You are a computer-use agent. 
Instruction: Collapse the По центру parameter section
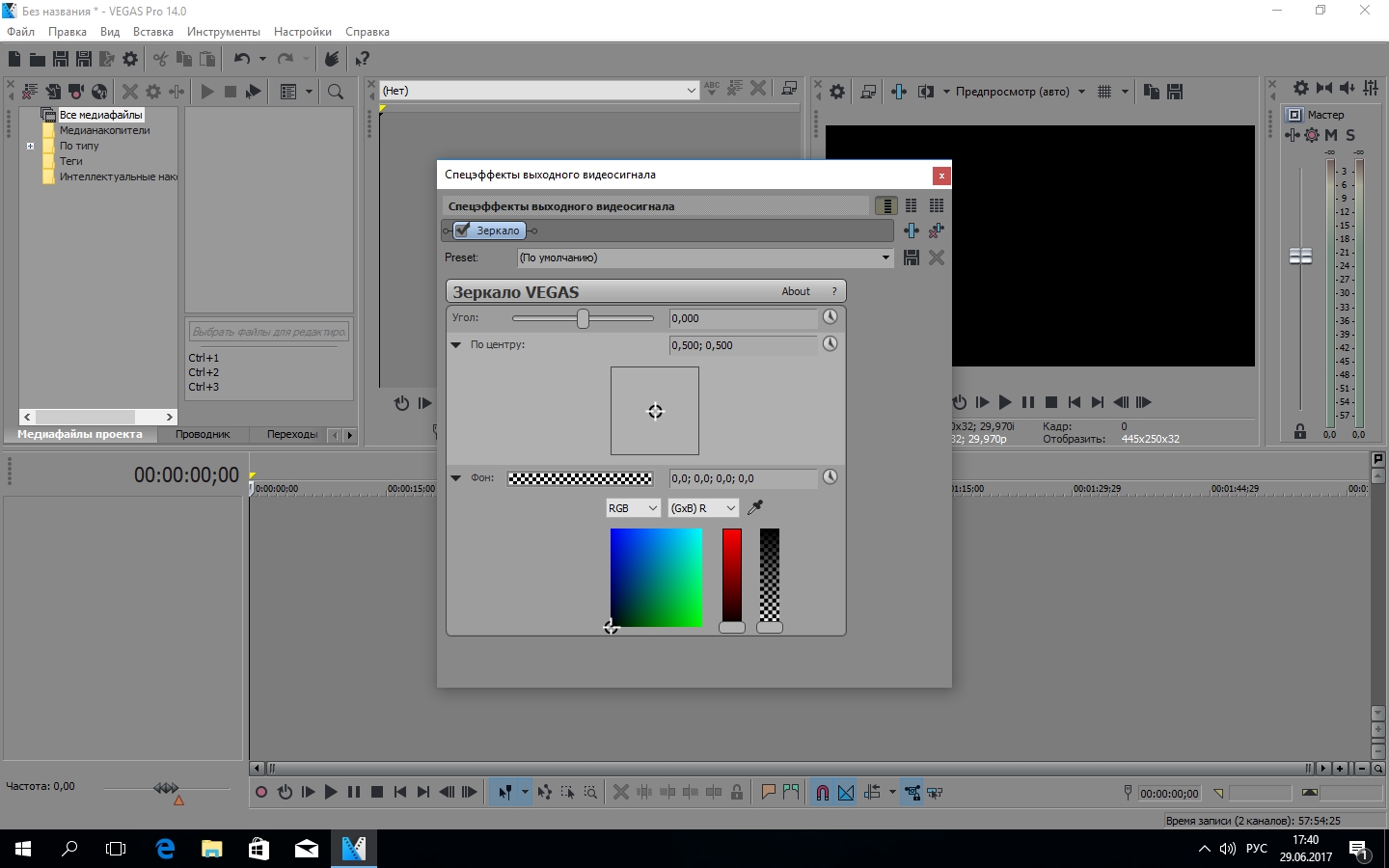pyautogui.click(x=456, y=344)
